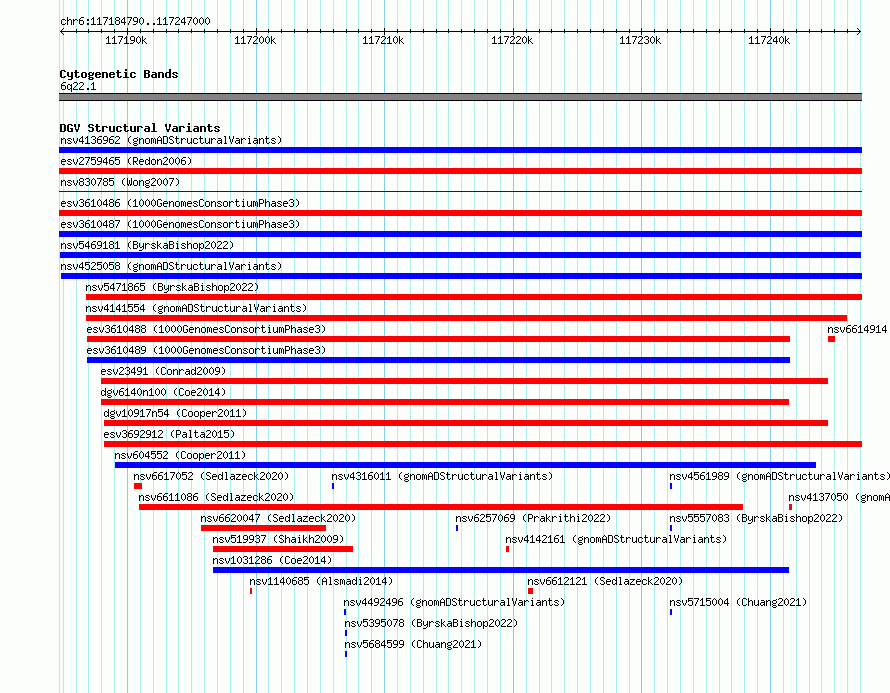The image size is (890, 693).
Task: Click the left arrowhead of the ruler
Action: pyautogui.click(x=62, y=32)
